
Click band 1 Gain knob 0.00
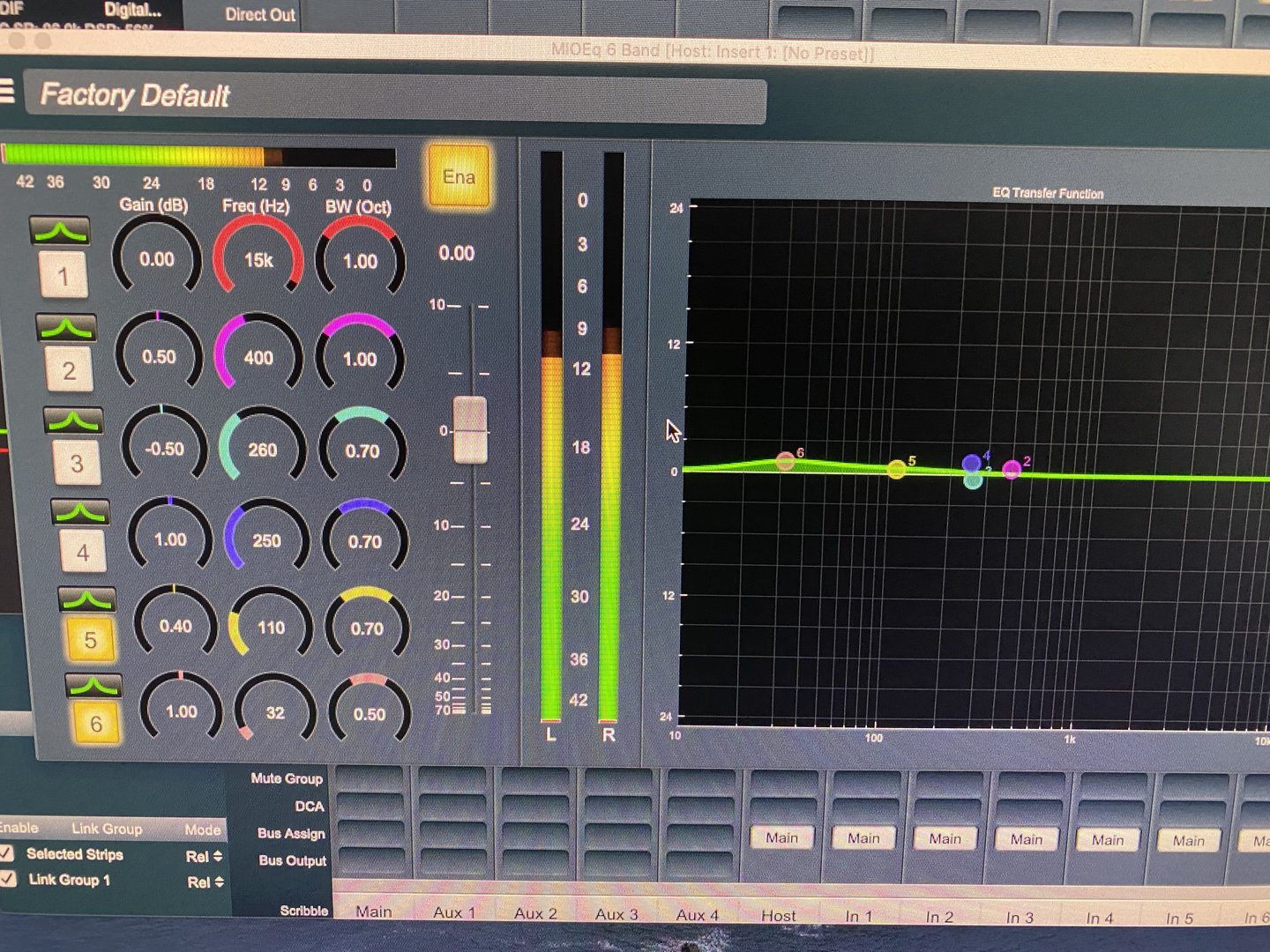tap(156, 257)
